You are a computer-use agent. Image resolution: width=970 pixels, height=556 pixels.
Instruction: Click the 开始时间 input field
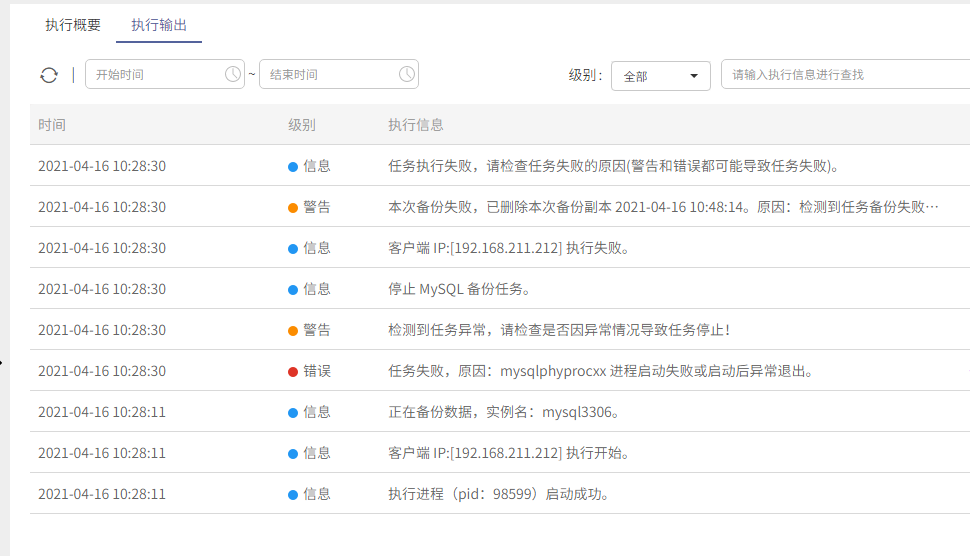(165, 74)
